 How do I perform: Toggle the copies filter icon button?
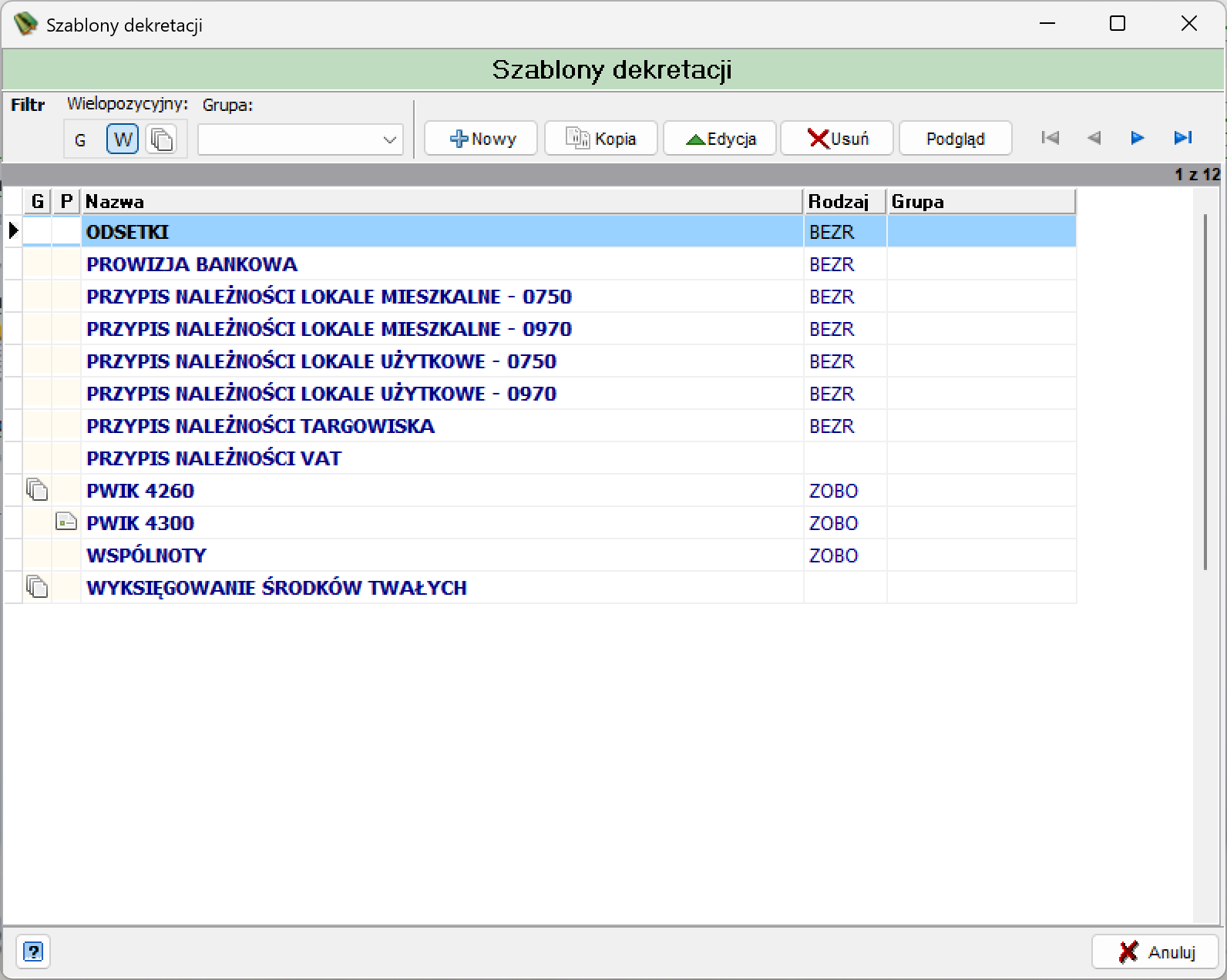pyautogui.click(x=161, y=139)
